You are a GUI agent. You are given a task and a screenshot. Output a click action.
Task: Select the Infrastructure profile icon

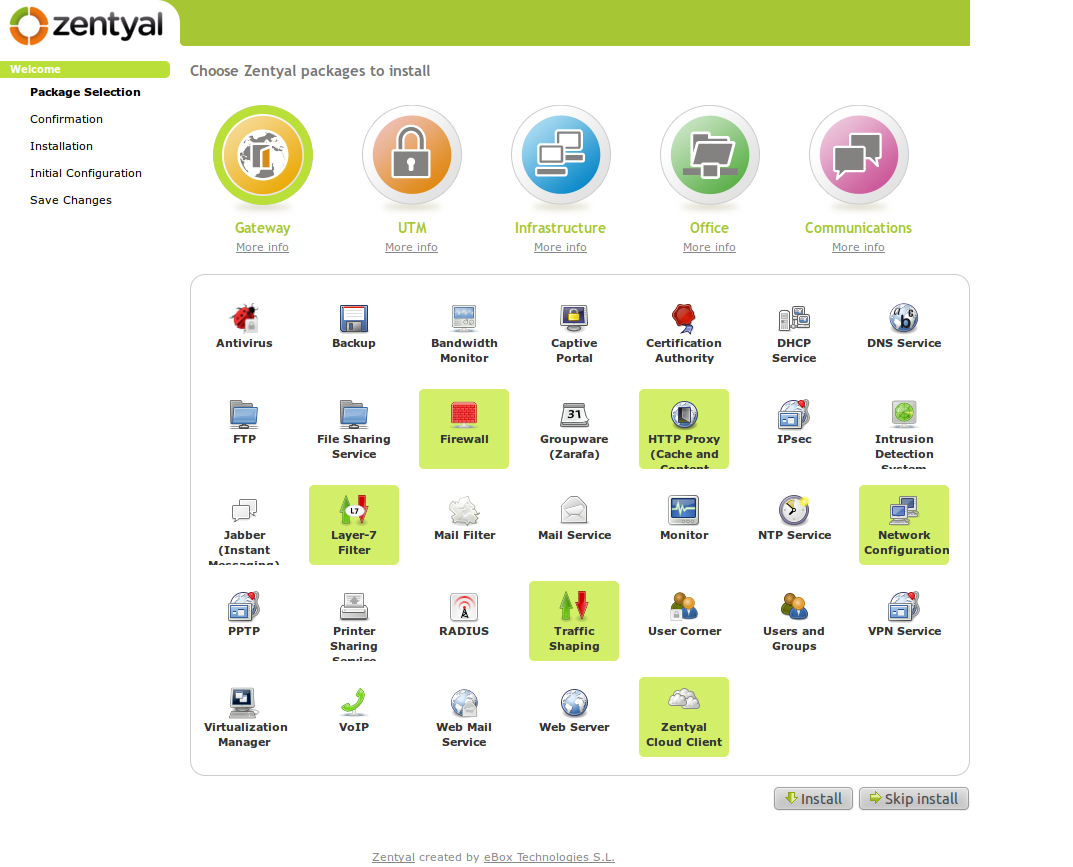[x=560, y=155]
